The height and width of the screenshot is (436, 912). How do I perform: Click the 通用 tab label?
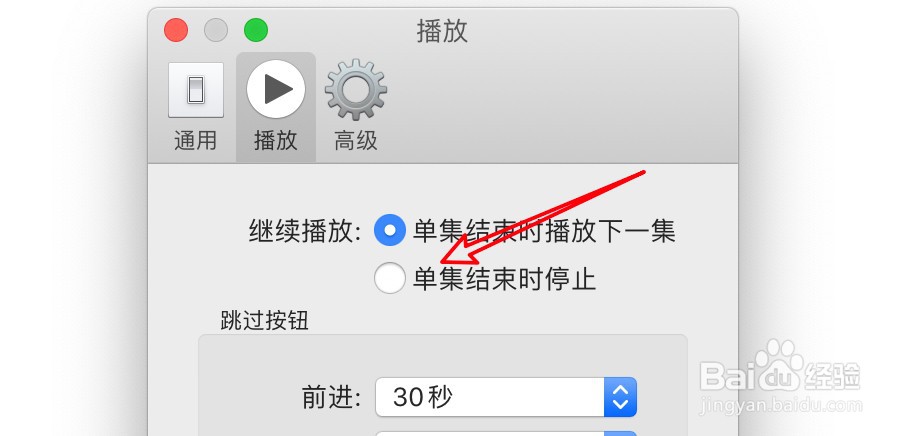195,141
